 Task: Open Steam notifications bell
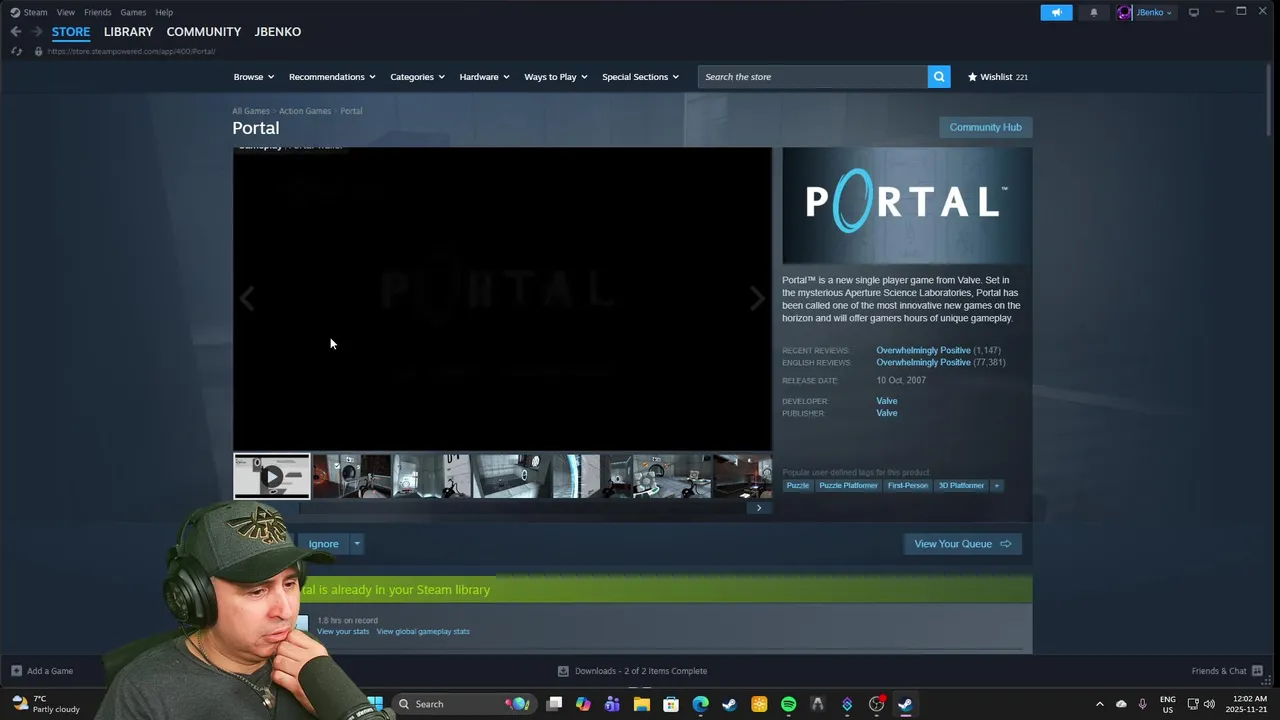[1093, 12]
